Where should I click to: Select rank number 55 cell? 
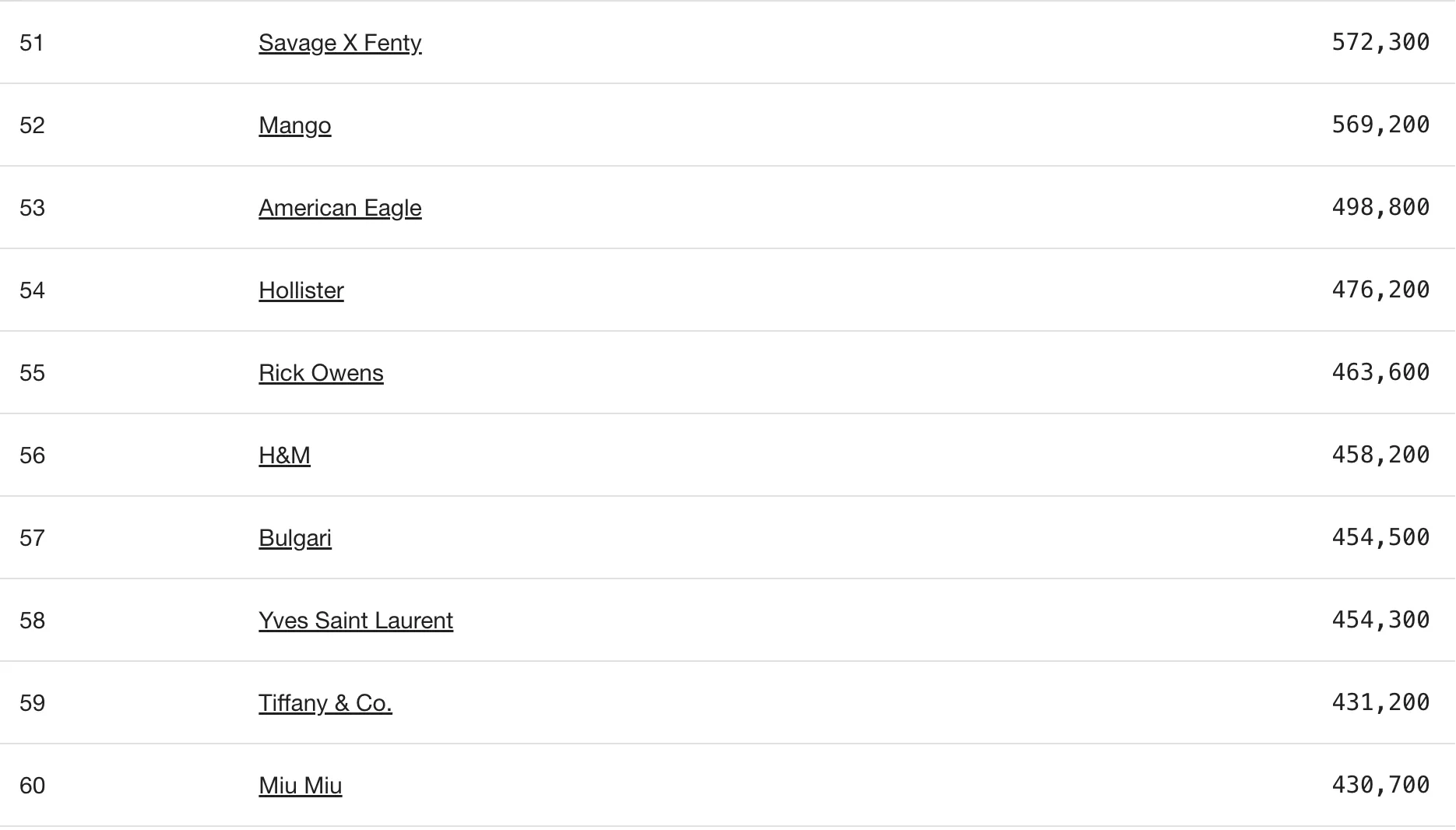(x=32, y=373)
